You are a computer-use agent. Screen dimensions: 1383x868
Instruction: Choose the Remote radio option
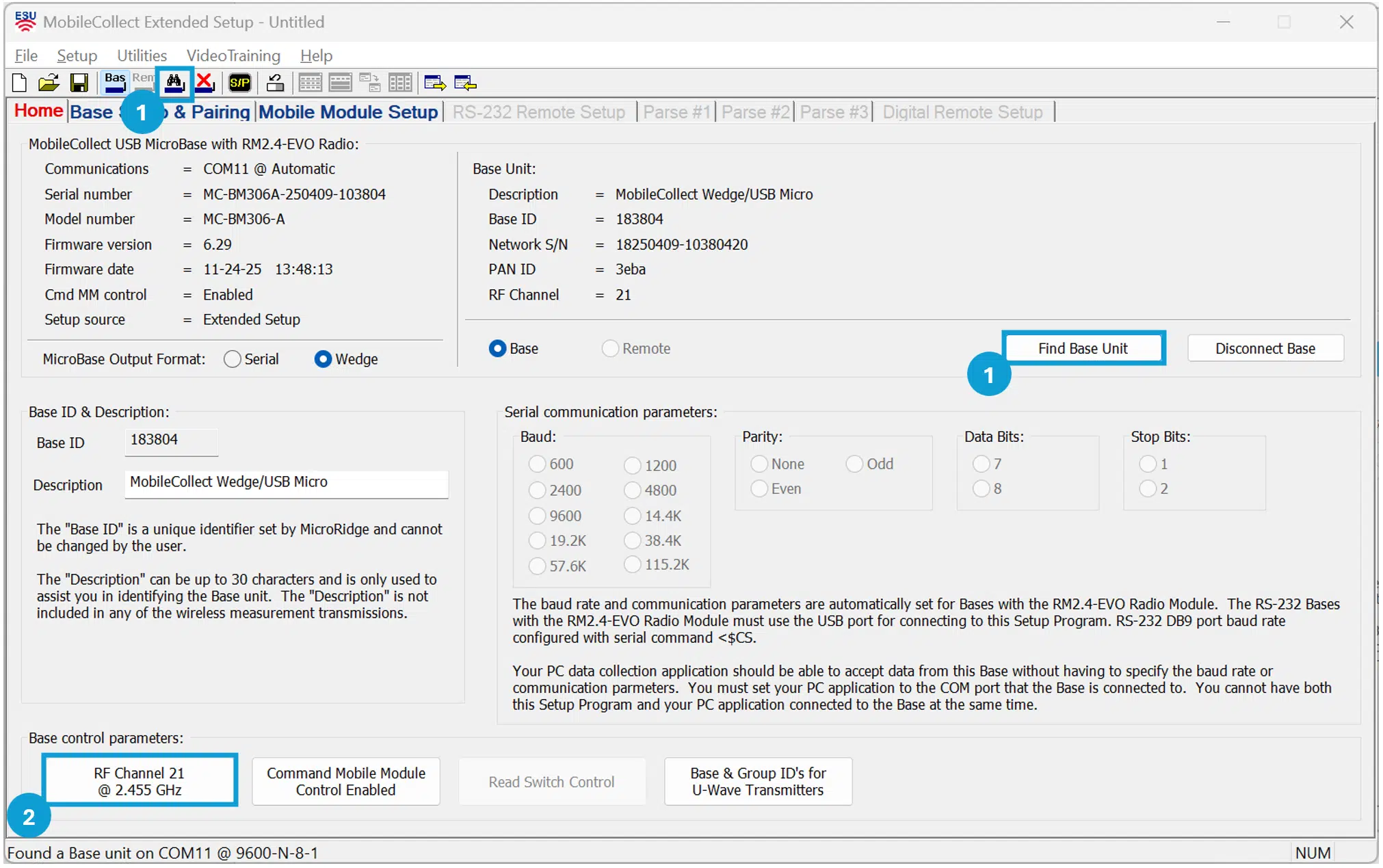(x=610, y=349)
